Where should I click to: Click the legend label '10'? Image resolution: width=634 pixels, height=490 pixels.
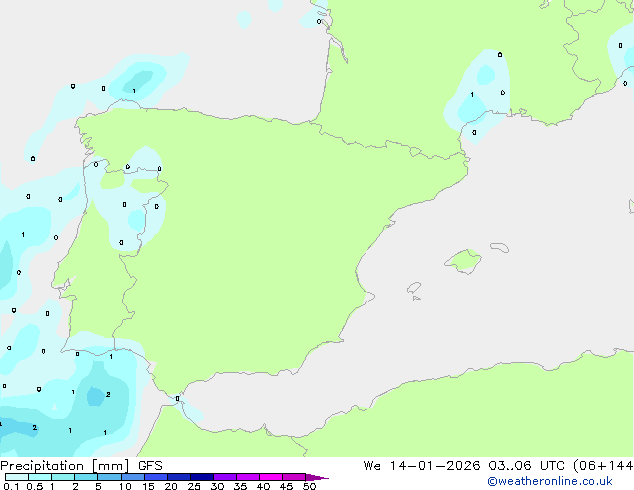[125, 486]
